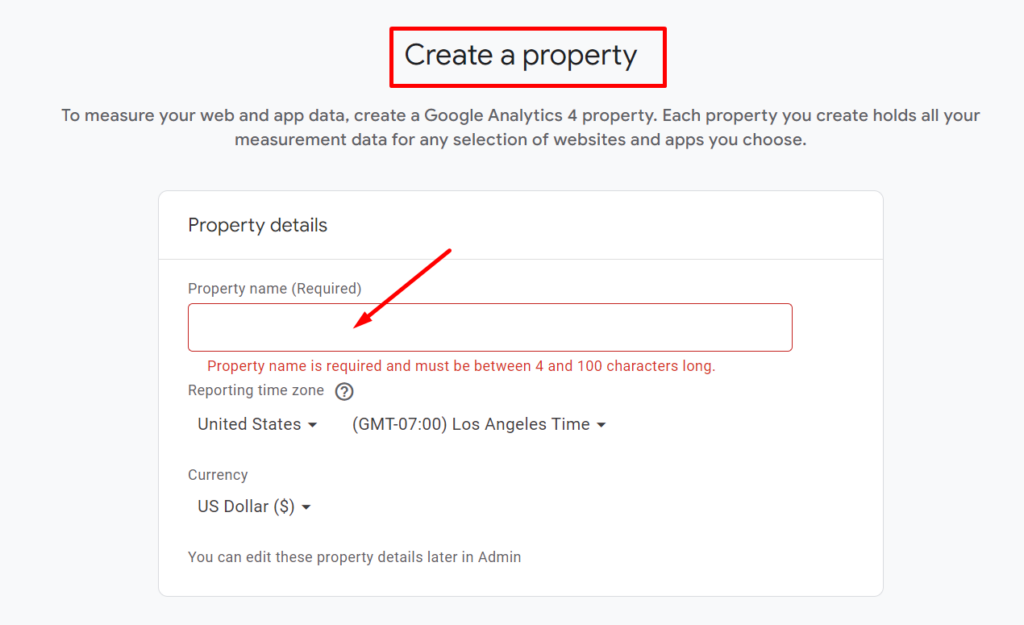Screen dimensions: 1024x625
Task: Expand the United States dropdown arrow
Action: (314, 425)
